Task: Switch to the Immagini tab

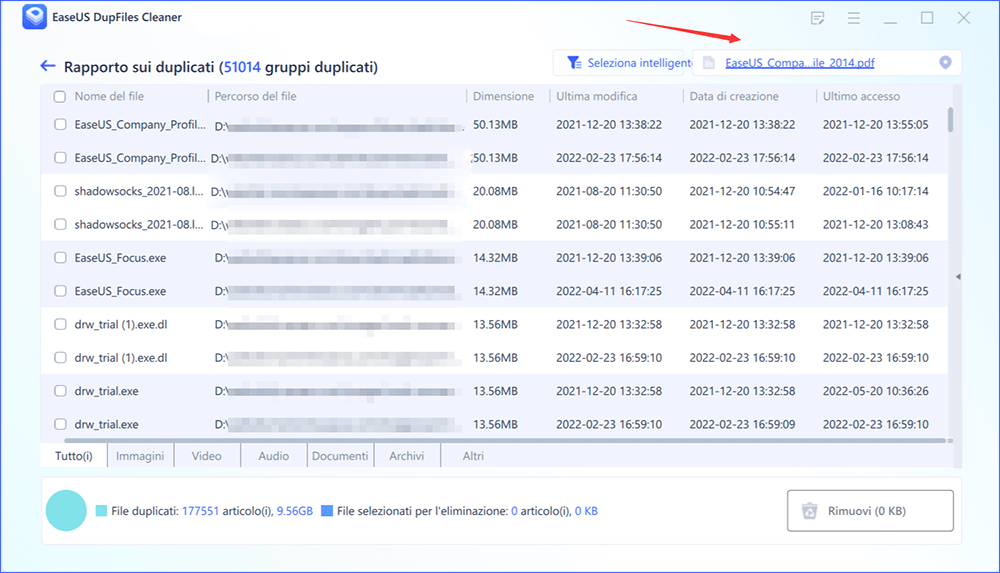Action: click(x=140, y=456)
